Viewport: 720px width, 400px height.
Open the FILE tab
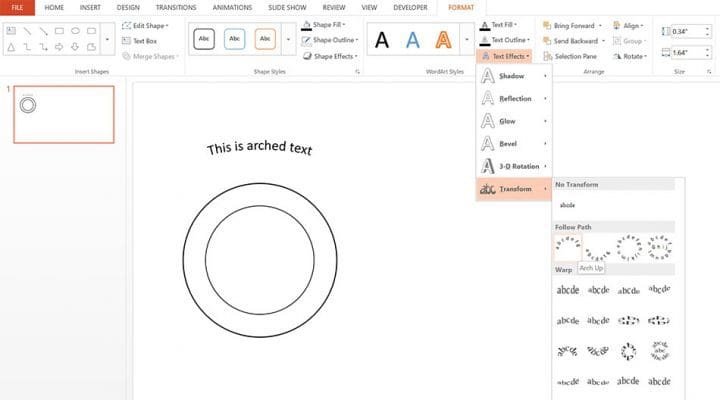click(x=17, y=7)
